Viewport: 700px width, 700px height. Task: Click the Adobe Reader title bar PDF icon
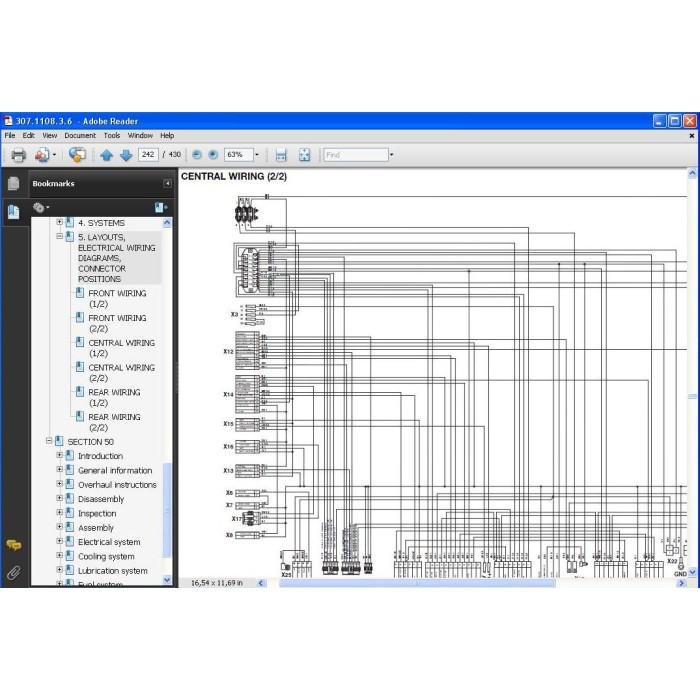coord(8,121)
